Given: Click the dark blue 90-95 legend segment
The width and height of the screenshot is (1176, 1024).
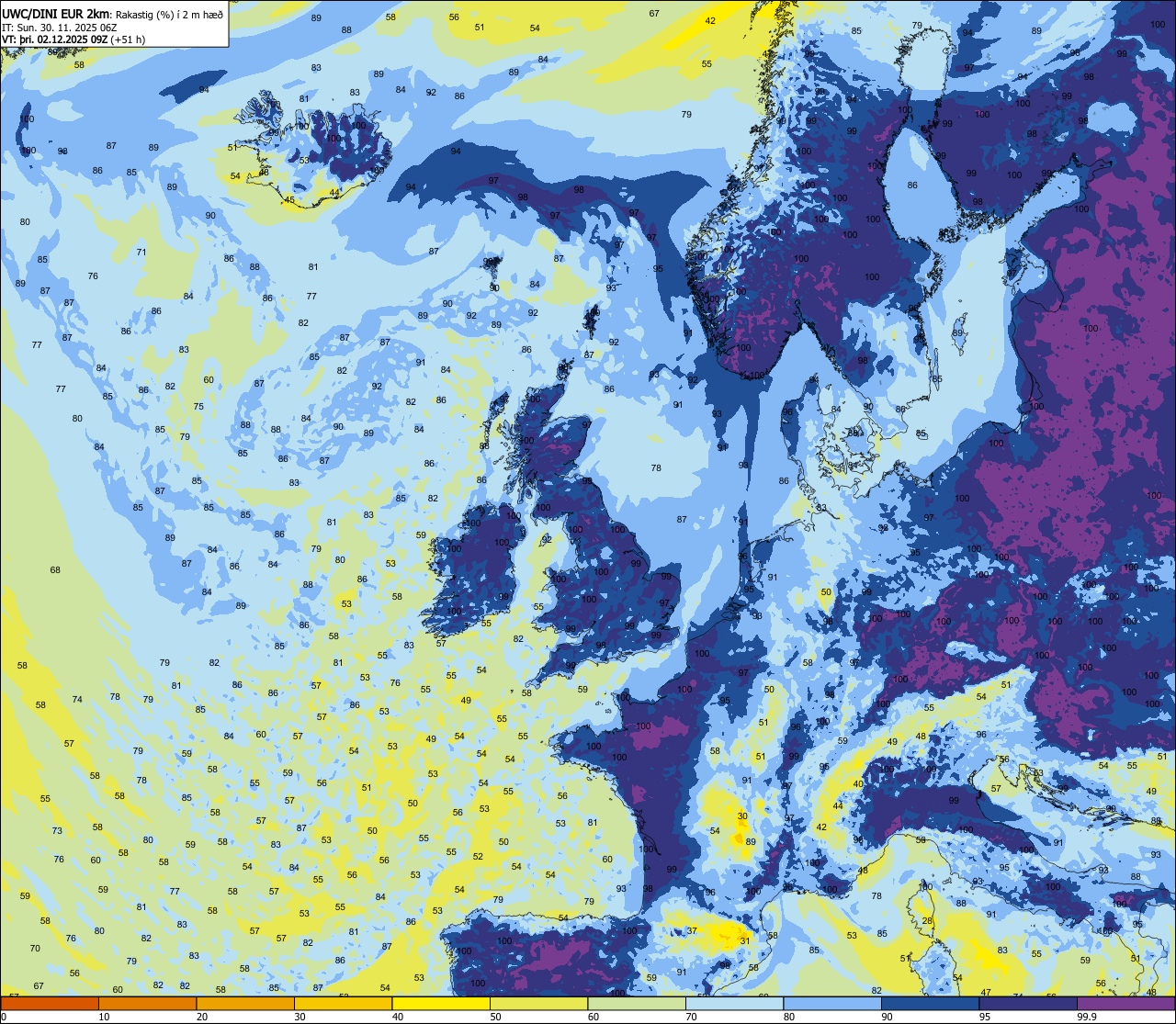Looking at the screenshot, I should [930, 1003].
